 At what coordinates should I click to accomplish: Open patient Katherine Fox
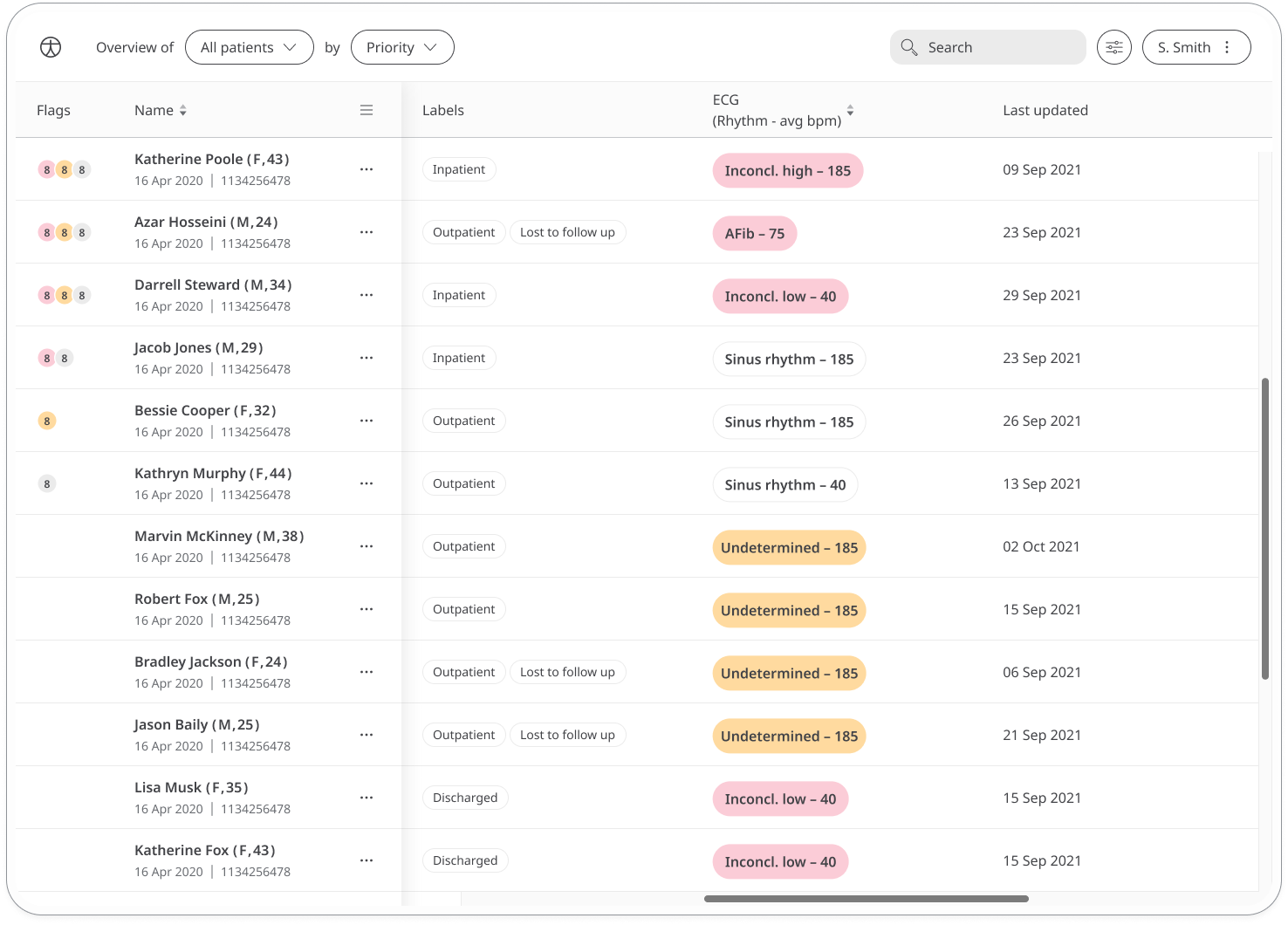tap(205, 850)
